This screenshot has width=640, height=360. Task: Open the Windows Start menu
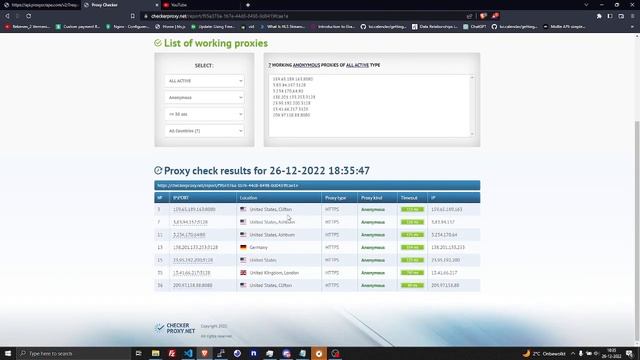pyautogui.click(x=8, y=353)
